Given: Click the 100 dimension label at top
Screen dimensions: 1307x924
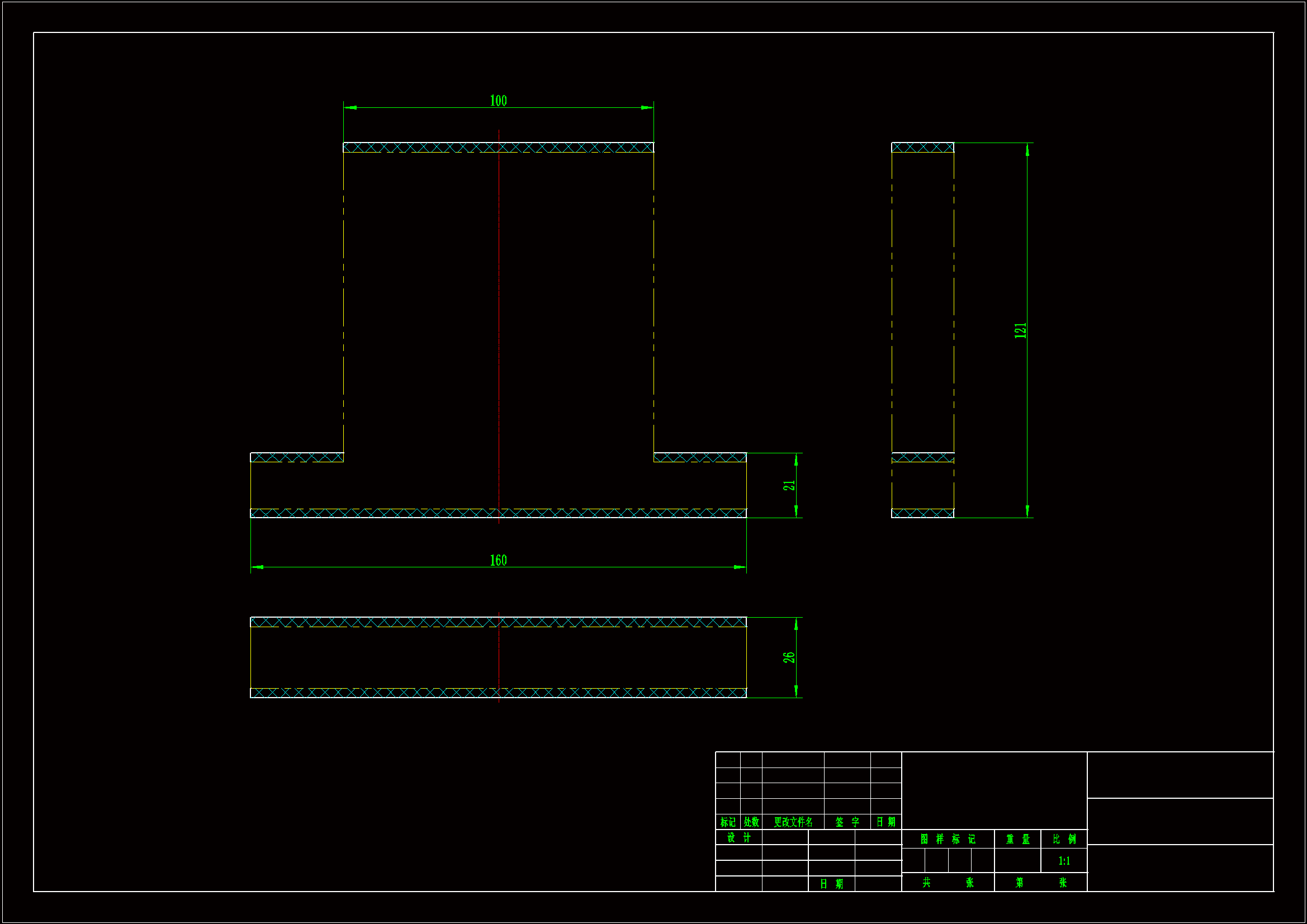Looking at the screenshot, I should point(498,101).
